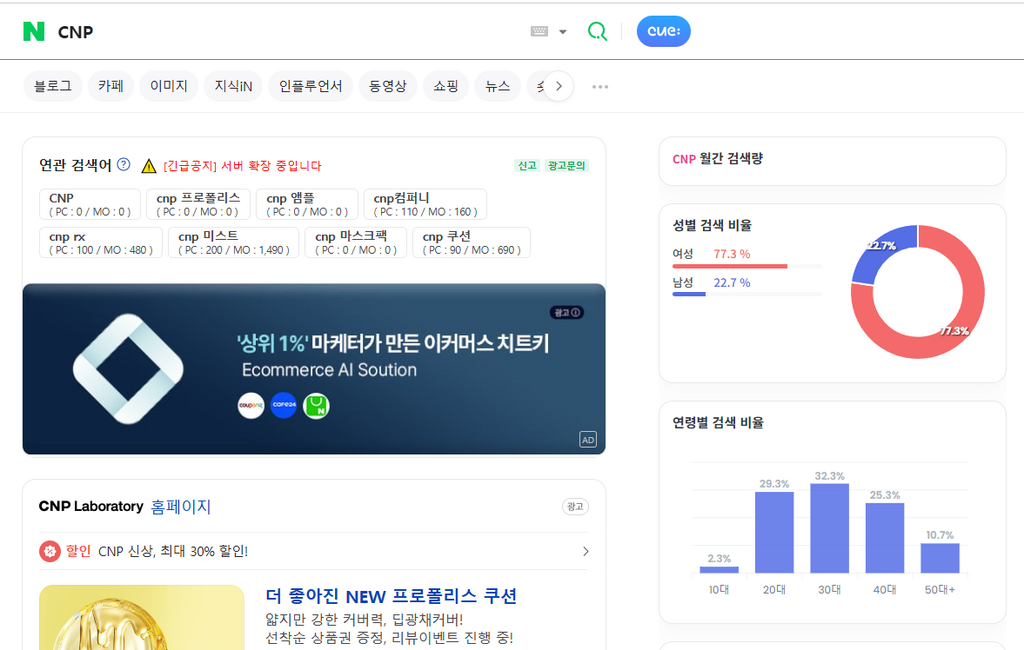Select the CNP related keyword chip
Image resolution: width=1024 pixels, height=650 pixels.
(x=90, y=204)
